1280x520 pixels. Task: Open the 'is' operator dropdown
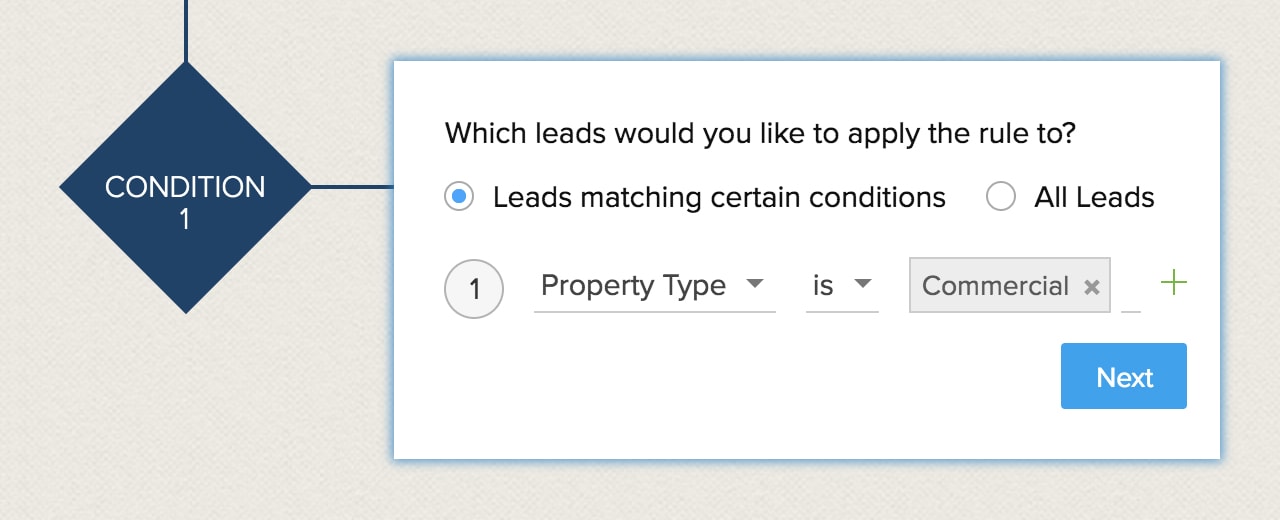(x=842, y=286)
